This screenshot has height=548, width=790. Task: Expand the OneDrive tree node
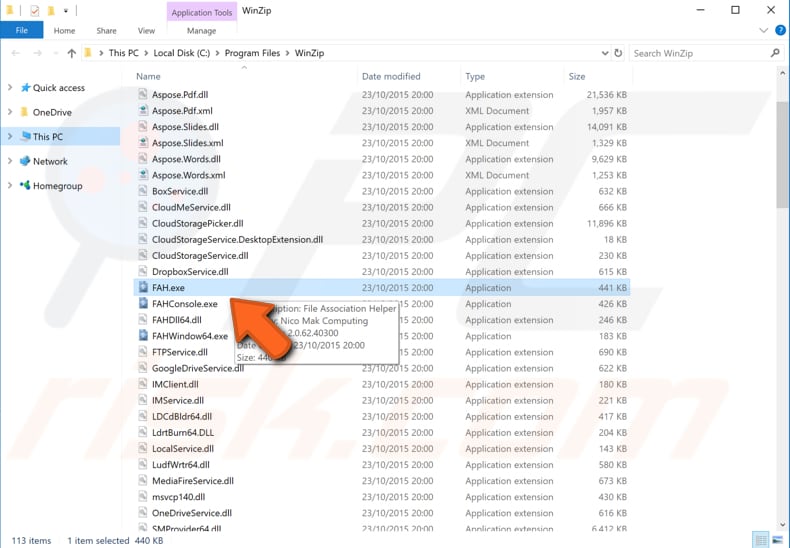[x=10, y=112]
